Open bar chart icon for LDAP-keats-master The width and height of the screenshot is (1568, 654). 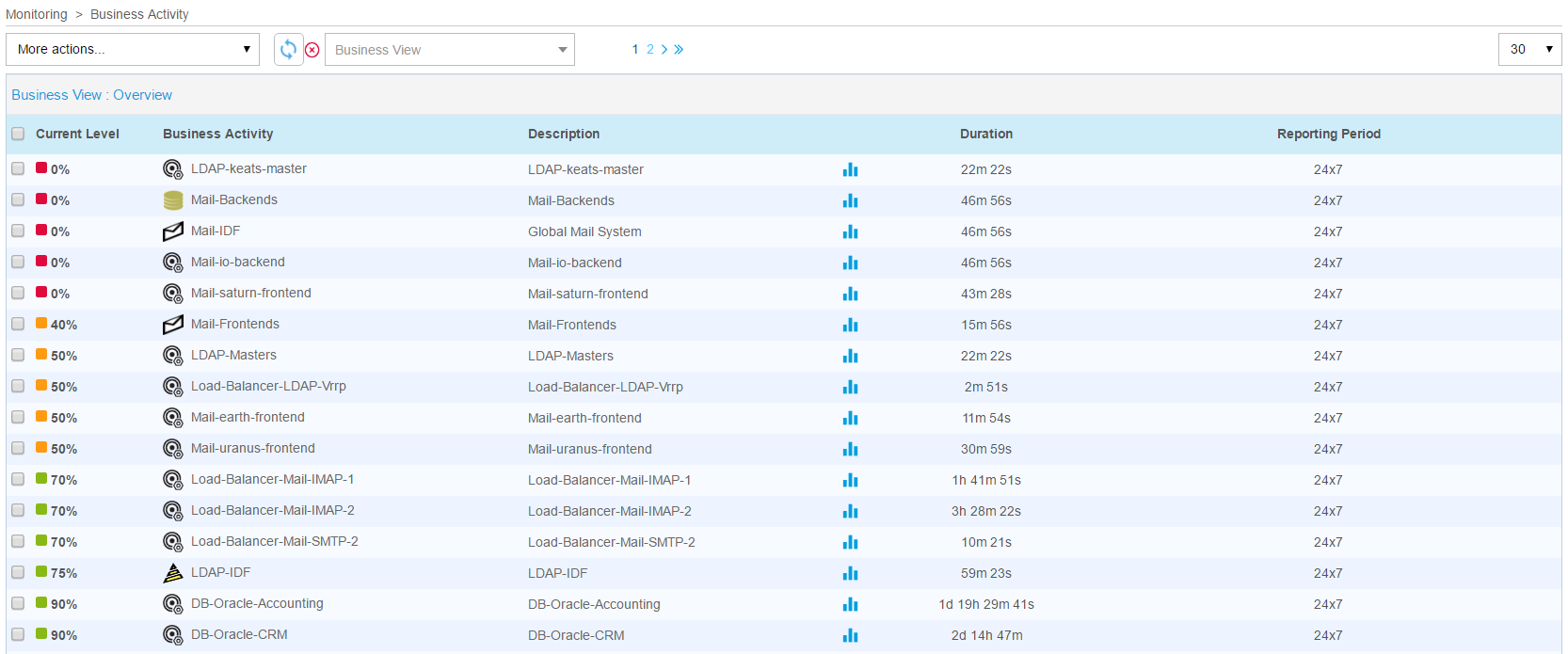coord(851,169)
